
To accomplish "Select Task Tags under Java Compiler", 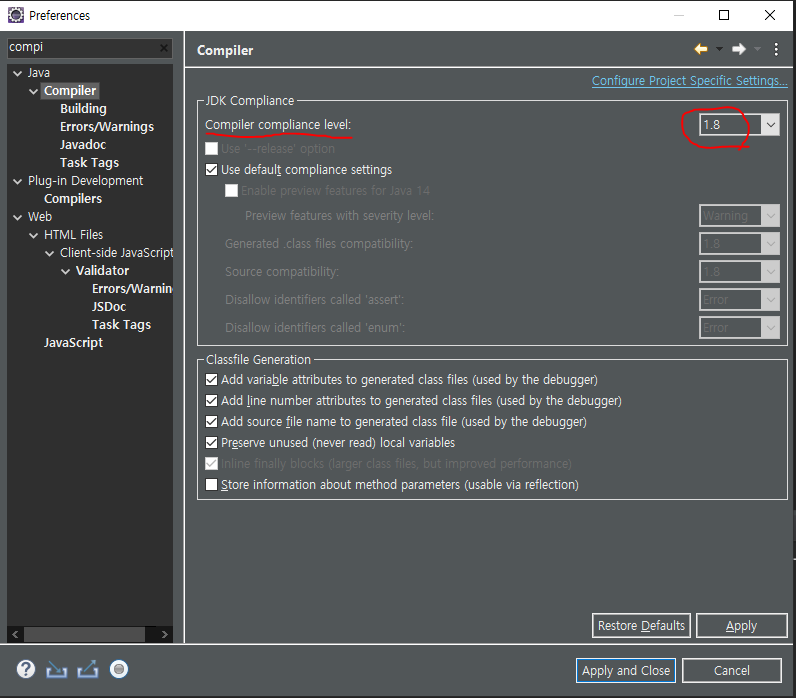I will [89, 162].
